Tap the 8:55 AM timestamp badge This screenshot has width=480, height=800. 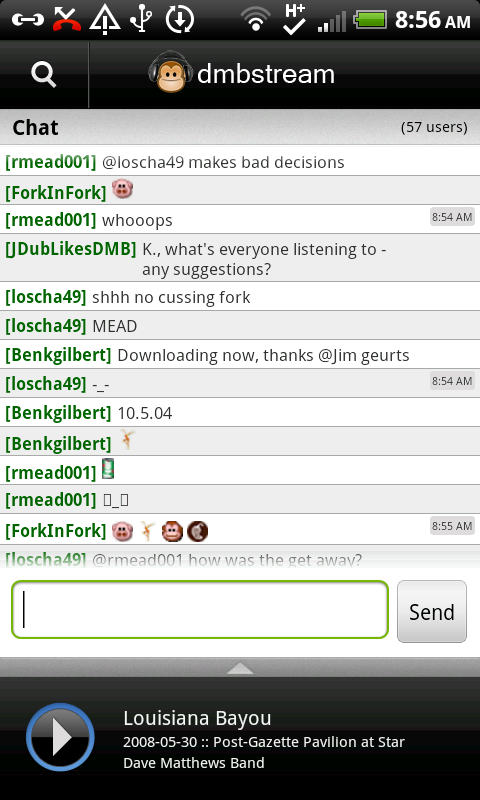pyautogui.click(x=452, y=526)
